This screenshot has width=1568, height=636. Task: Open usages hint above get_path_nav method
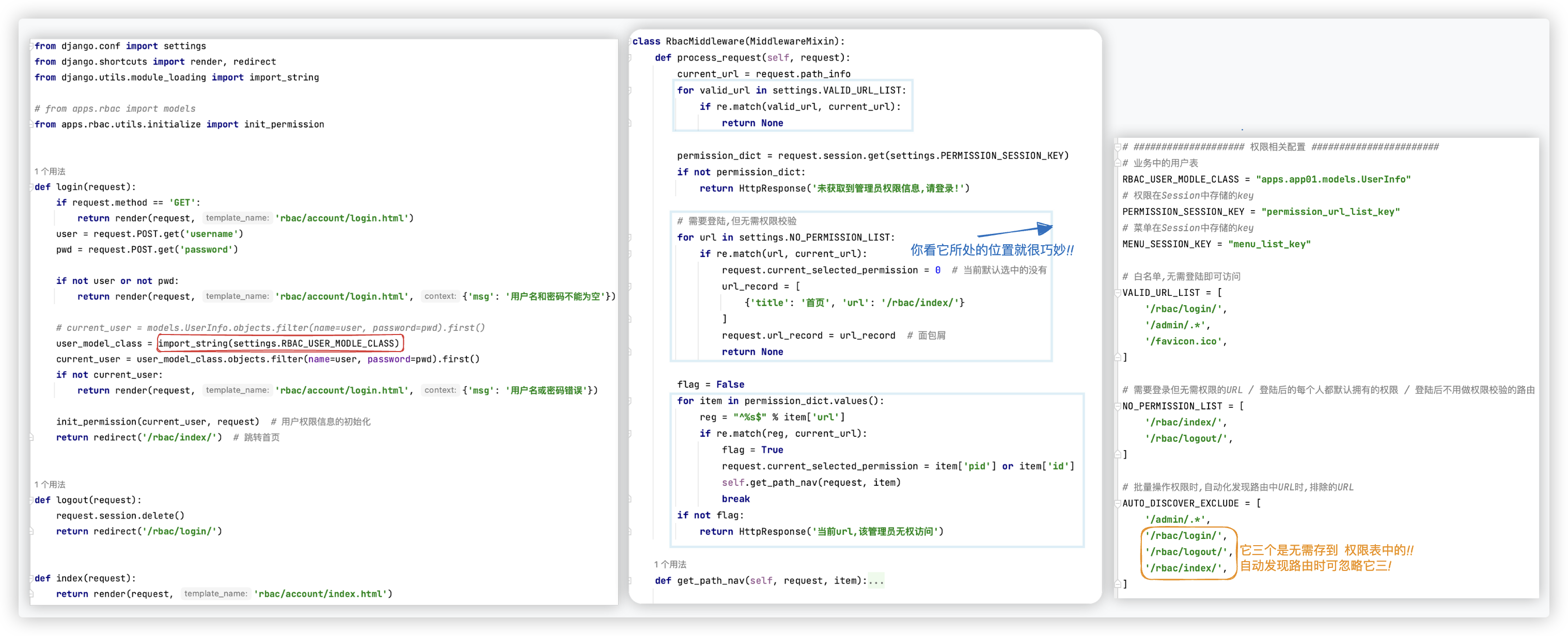[670, 564]
